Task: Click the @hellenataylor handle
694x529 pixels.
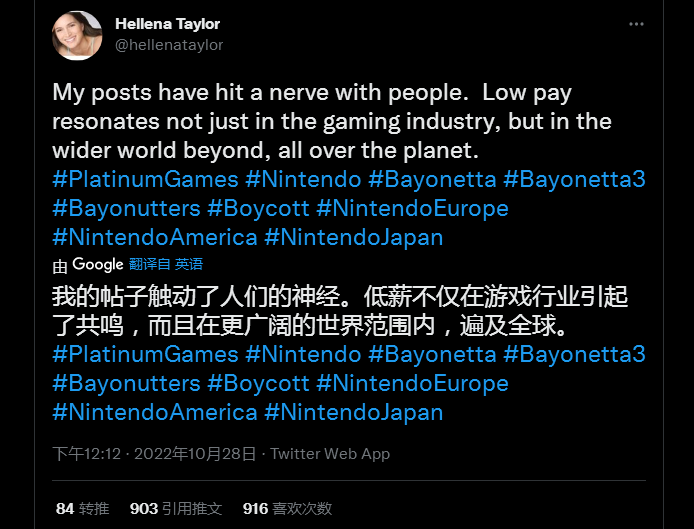Action: click(169, 44)
